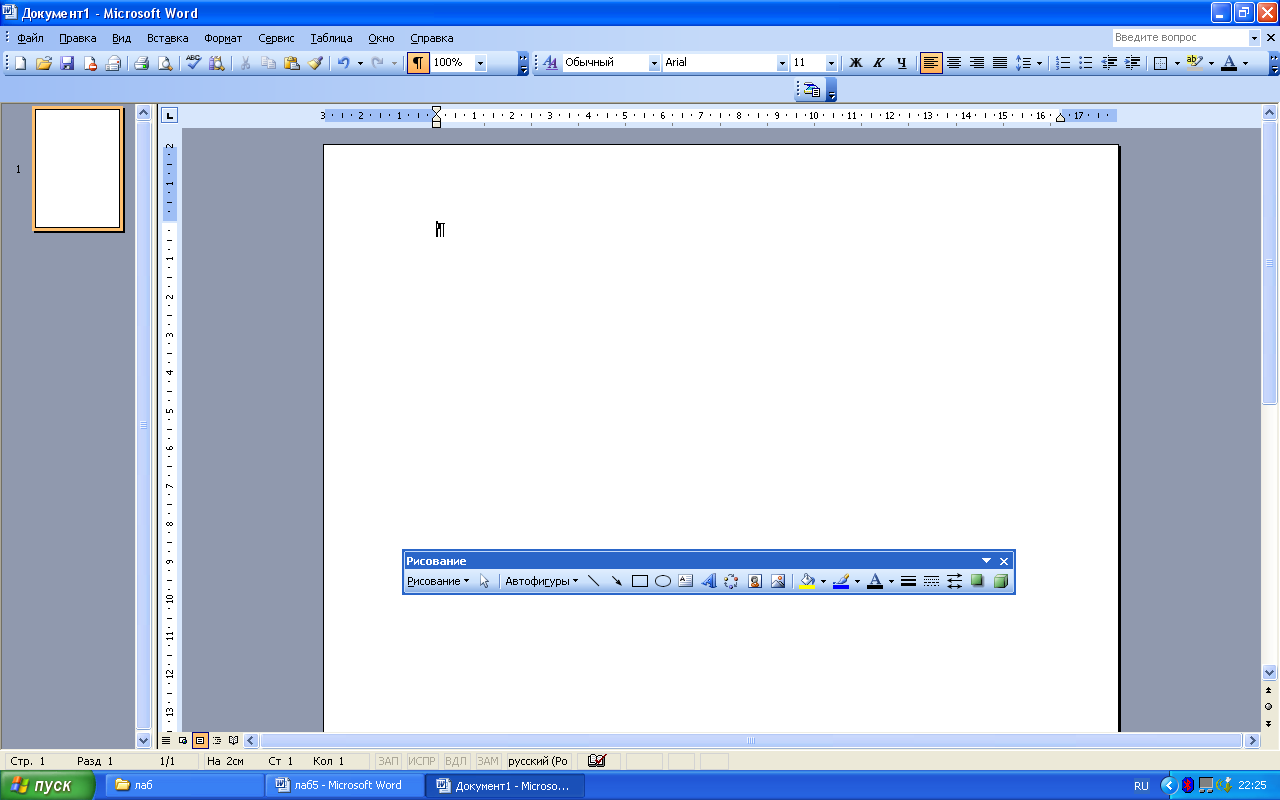
Task: Insert WordArt from the Drawing toolbar
Action: (x=709, y=581)
